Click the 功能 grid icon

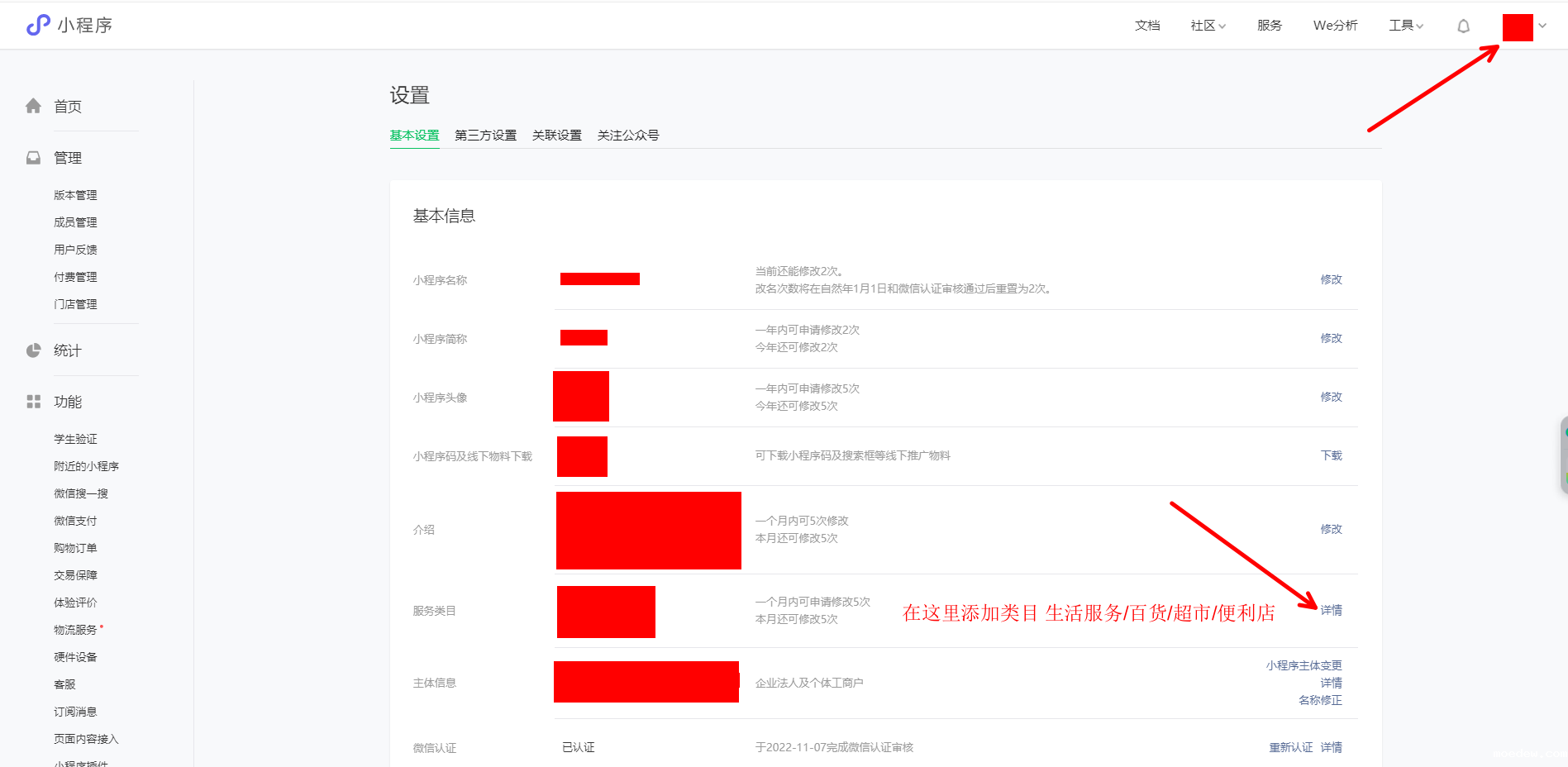(33, 402)
